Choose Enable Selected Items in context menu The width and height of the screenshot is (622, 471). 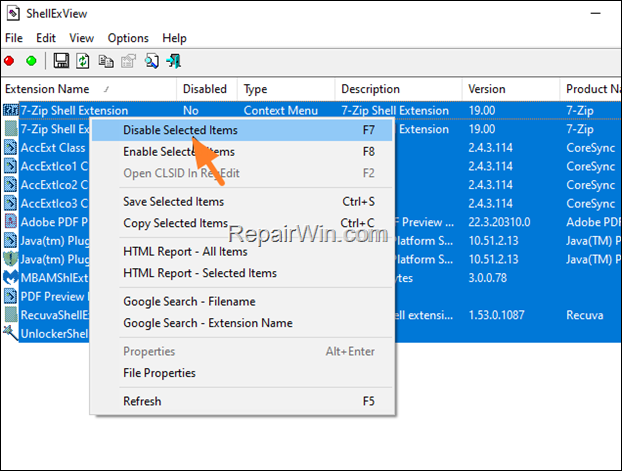pos(242,152)
